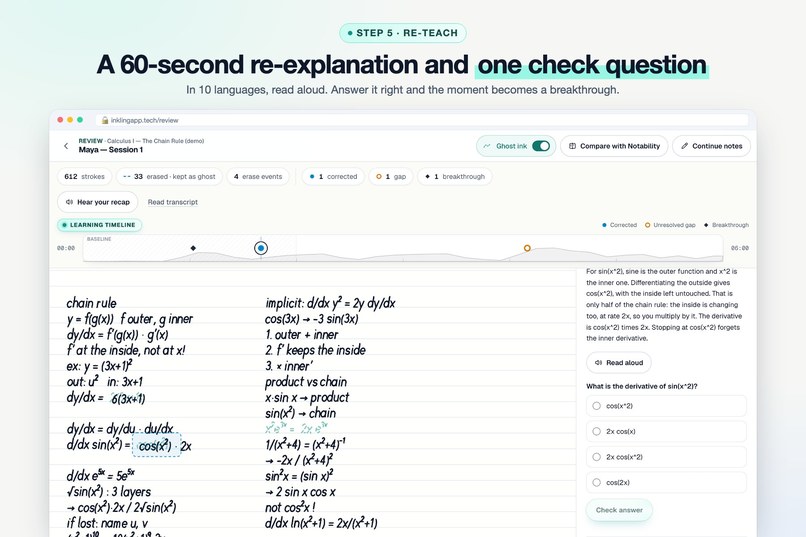806x537 pixels.
Task: Click the note line 'product vs chain'
Action: click(x=306, y=382)
